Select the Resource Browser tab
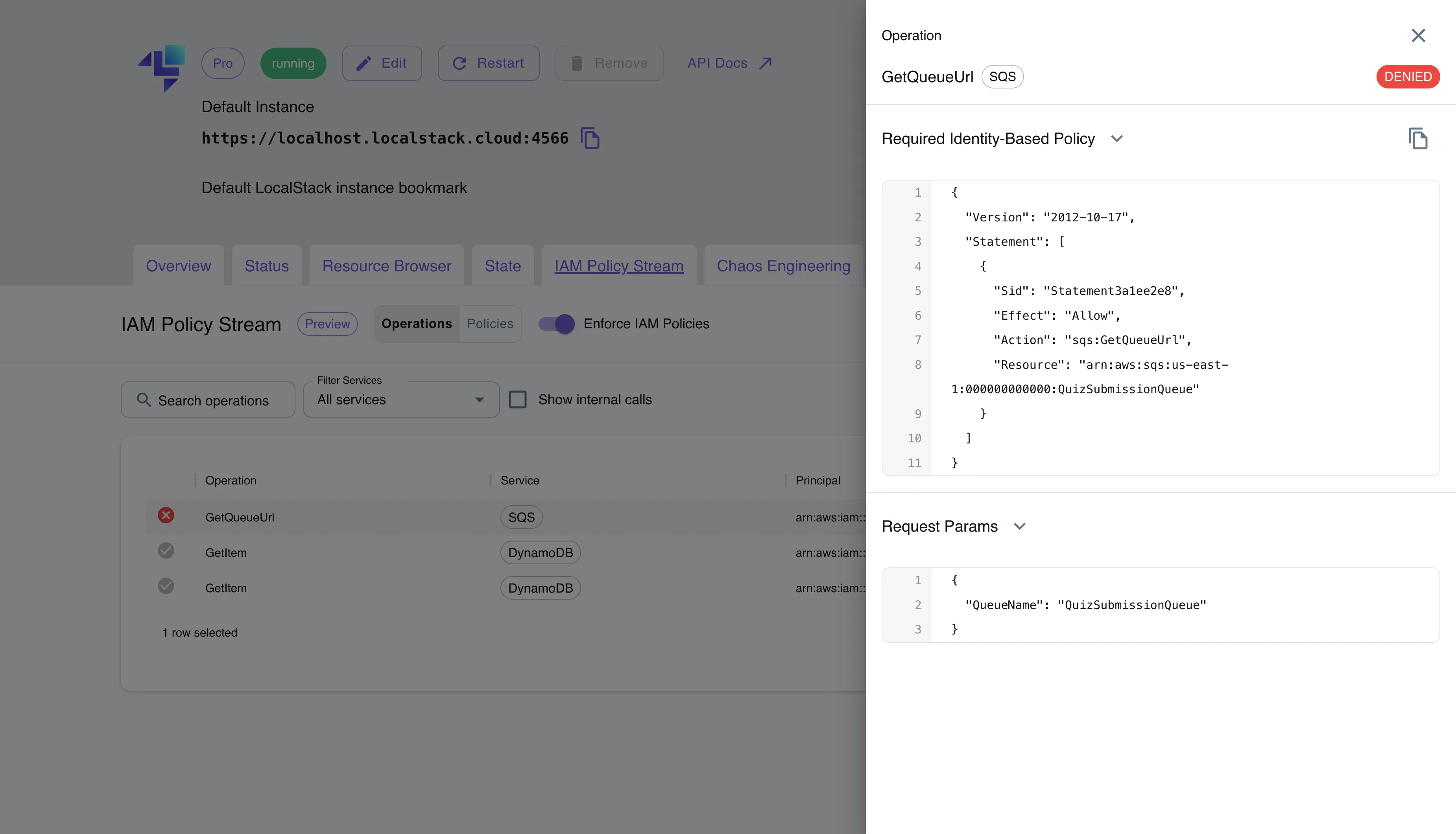The image size is (1456, 834). tap(387, 265)
